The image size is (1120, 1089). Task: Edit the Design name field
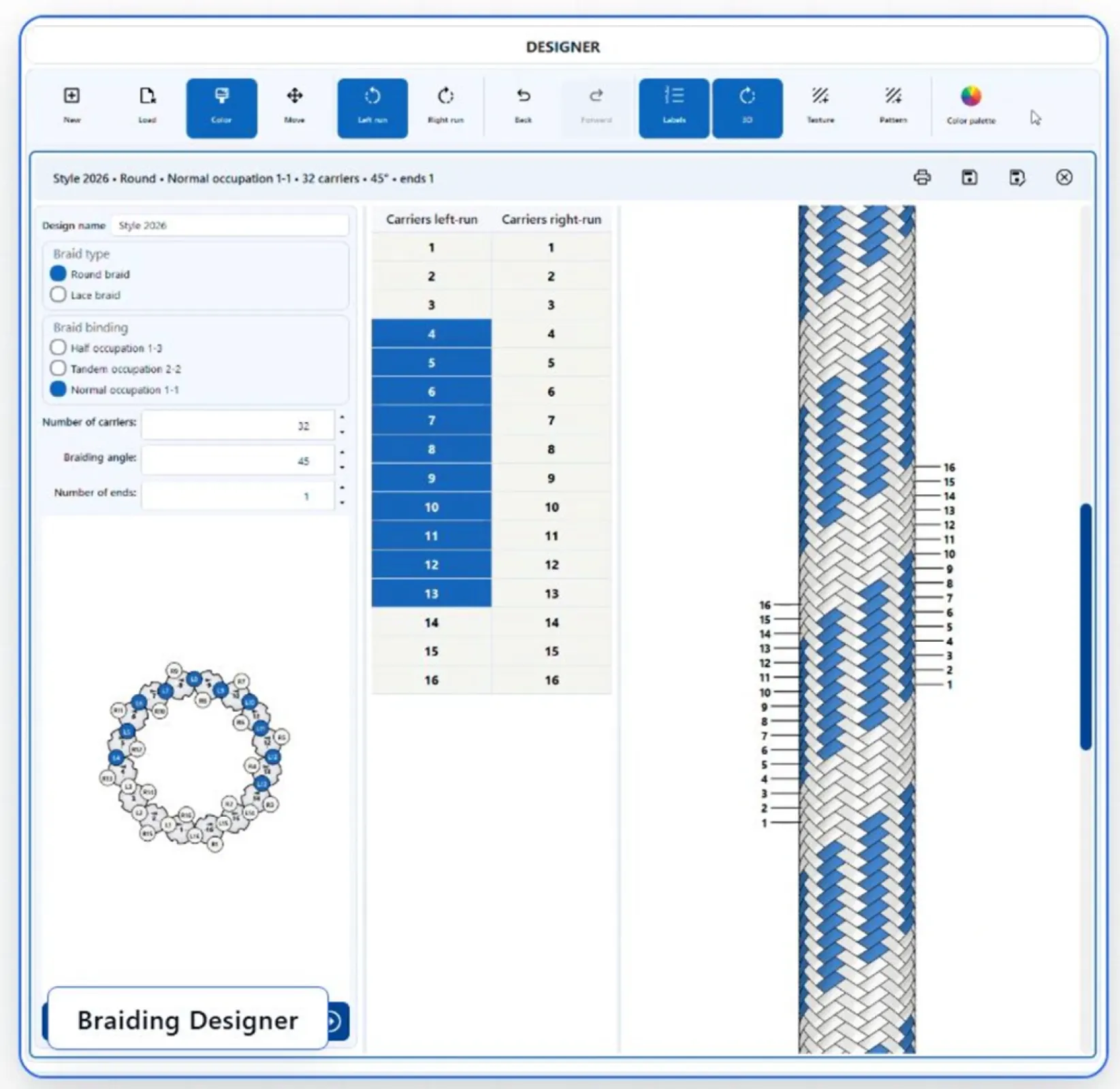click(230, 225)
